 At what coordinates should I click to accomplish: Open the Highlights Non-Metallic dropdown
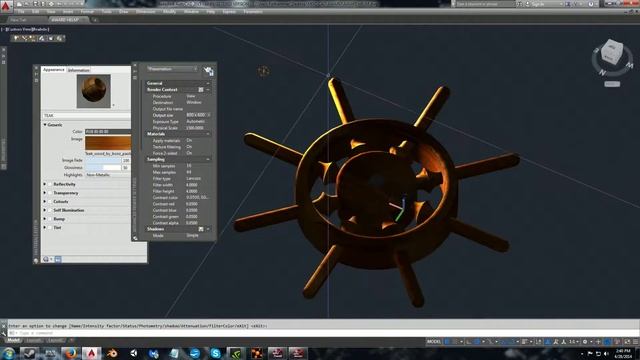click(108, 175)
